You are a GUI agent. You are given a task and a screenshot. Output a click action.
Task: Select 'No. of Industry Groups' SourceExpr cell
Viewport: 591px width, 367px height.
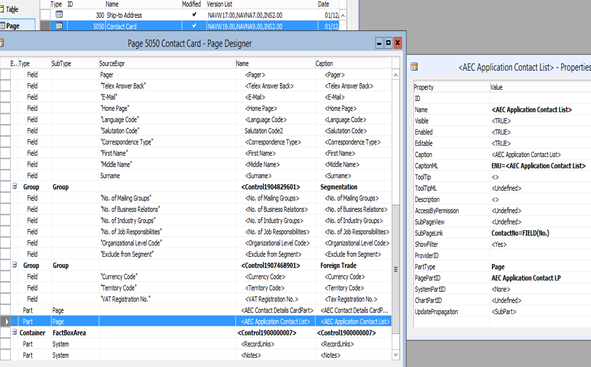coord(167,220)
